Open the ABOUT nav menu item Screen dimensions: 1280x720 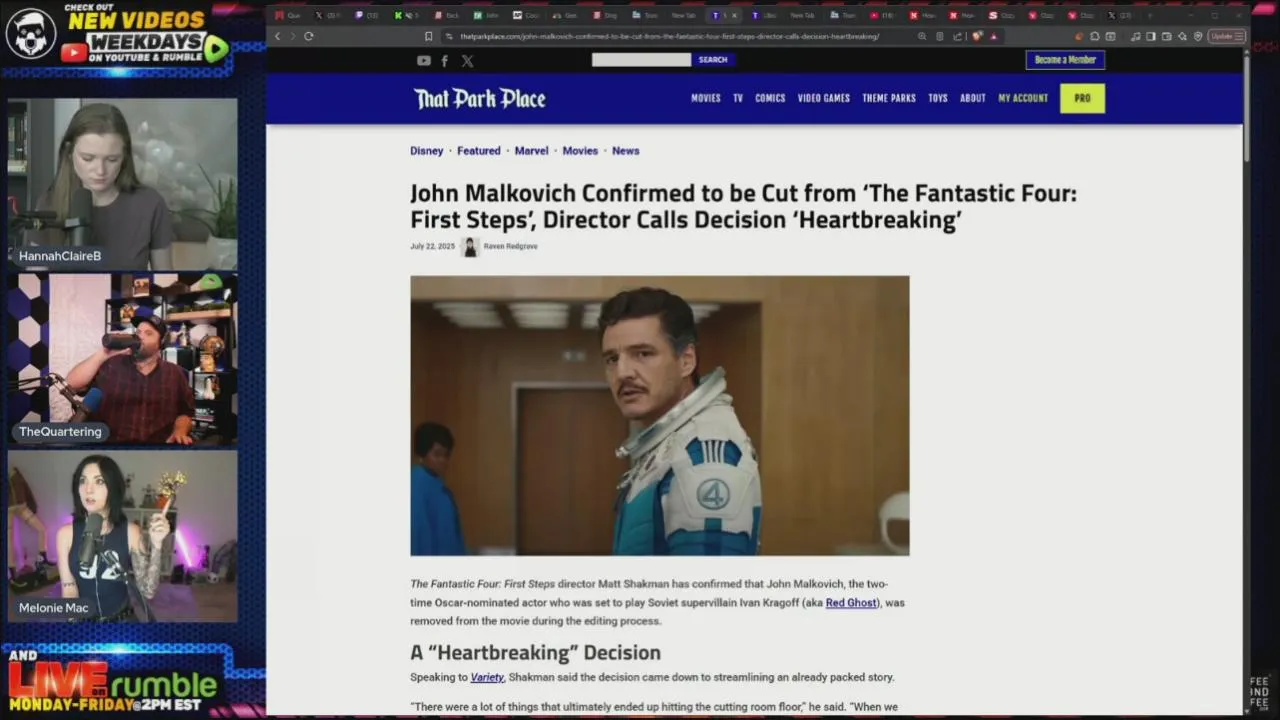[973, 98]
